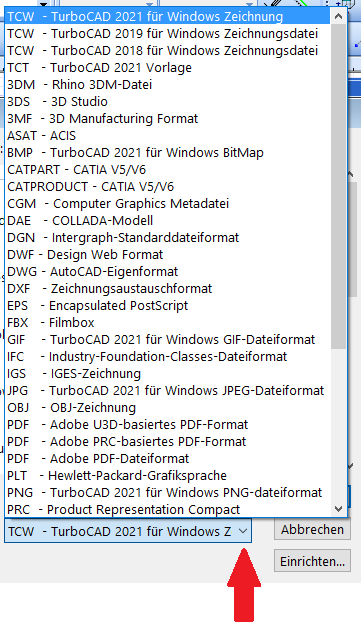361x629 pixels.
Task: Choose DWF Design Web Format
Action: click(x=168, y=255)
